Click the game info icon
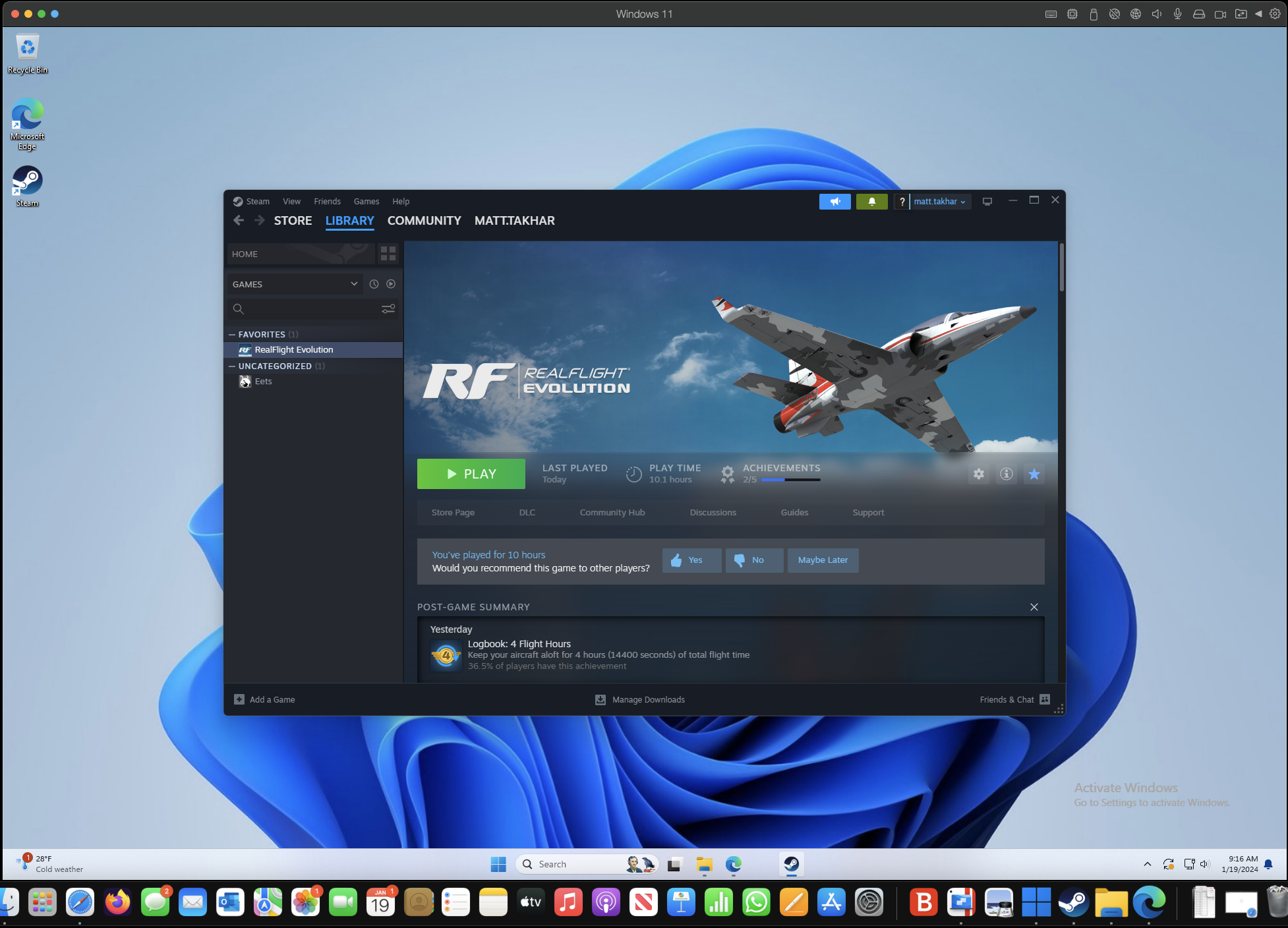Image resolution: width=1288 pixels, height=928 pixels. pos(1006,474)
